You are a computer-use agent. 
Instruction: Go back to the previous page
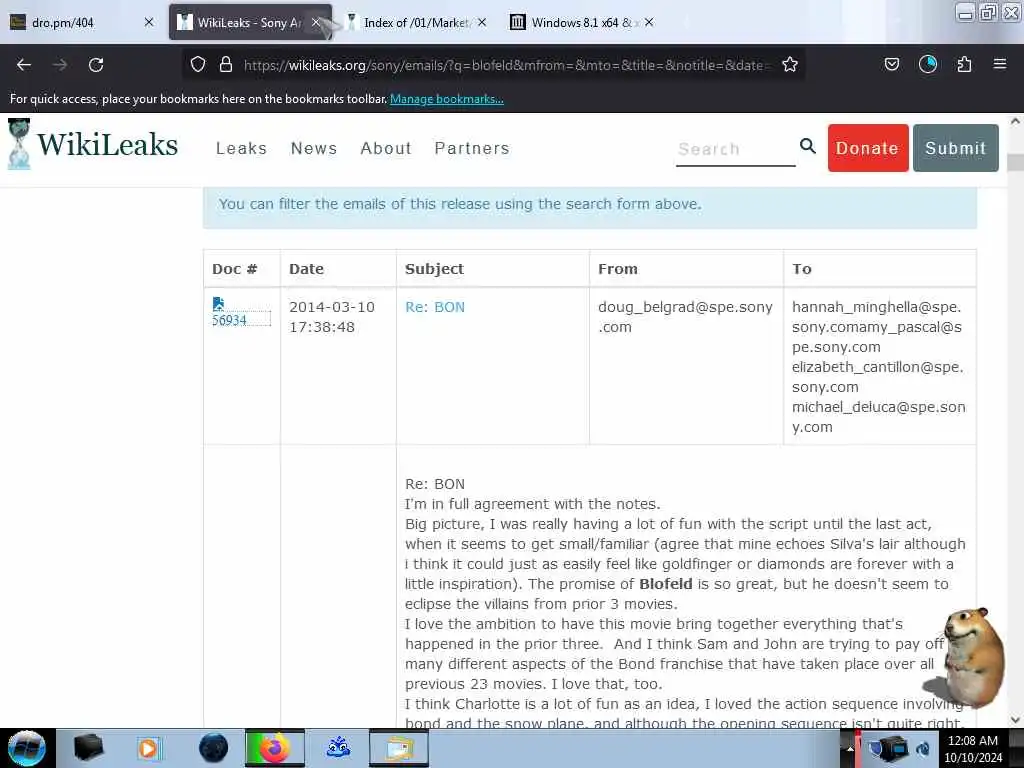click(24, 65)
